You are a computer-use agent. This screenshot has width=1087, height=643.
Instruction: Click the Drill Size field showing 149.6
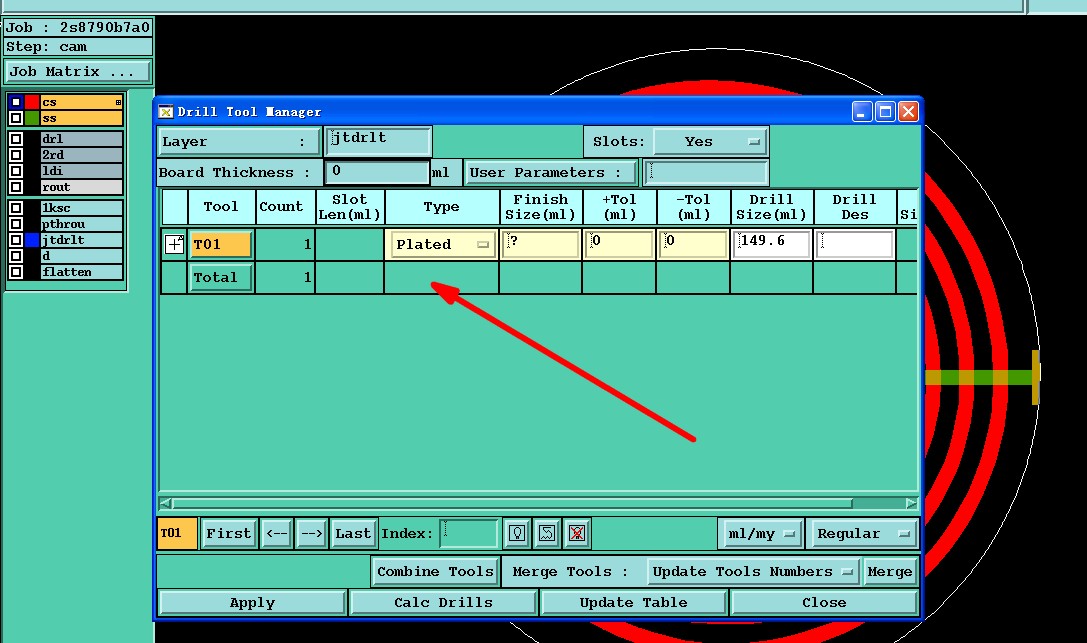(772, 244)
